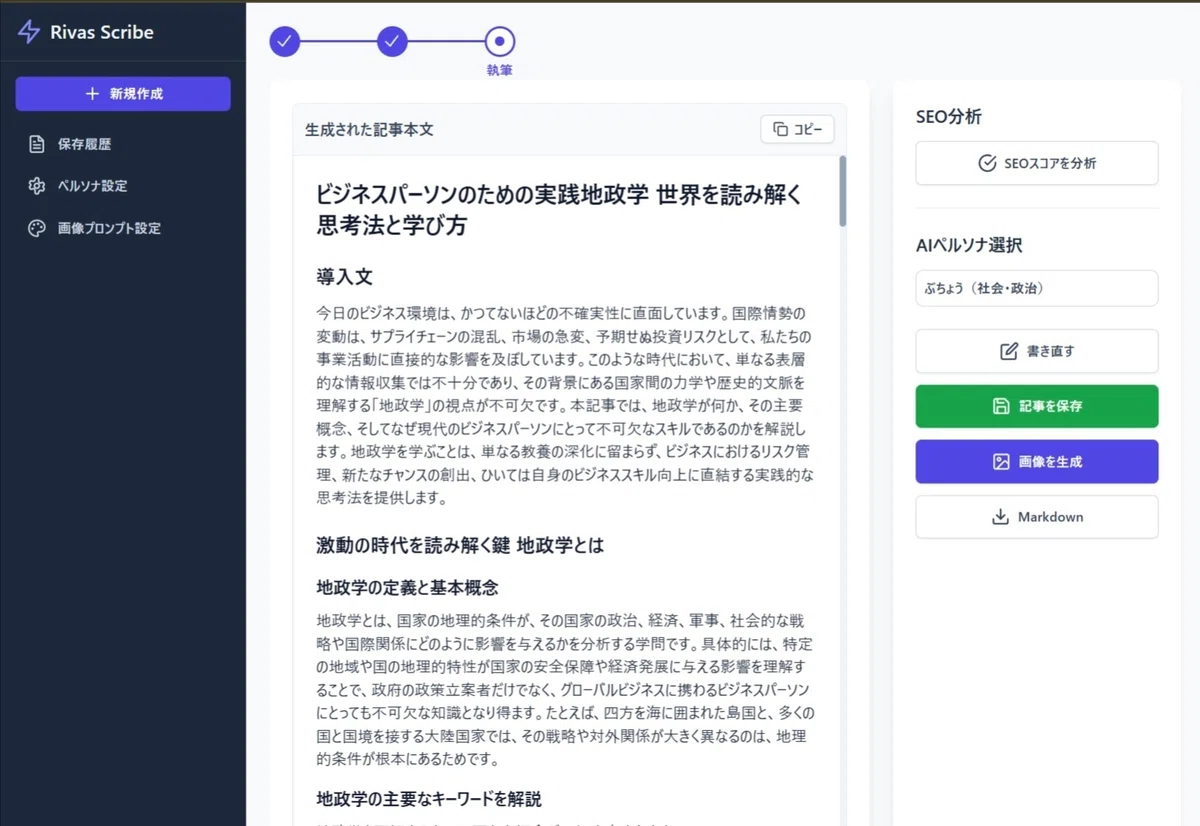Click the plus icon on 新規作成
This screenshot has width=1200, height=826.
tap(93, 94)
